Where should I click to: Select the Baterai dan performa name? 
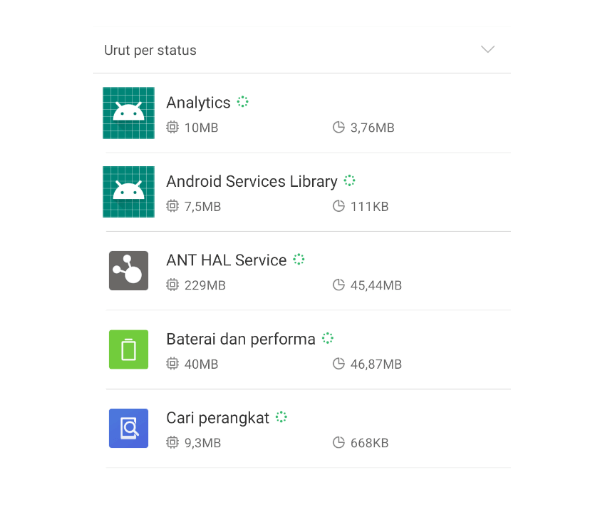241,339
